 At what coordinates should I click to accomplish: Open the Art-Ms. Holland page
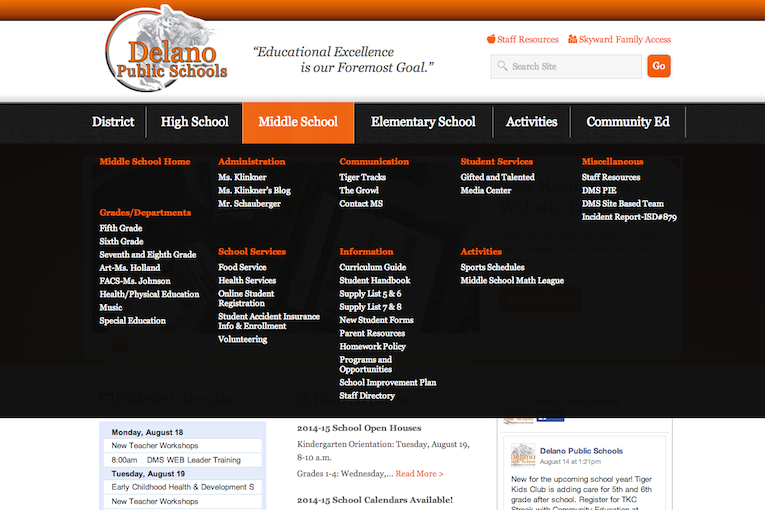[130, 267]
